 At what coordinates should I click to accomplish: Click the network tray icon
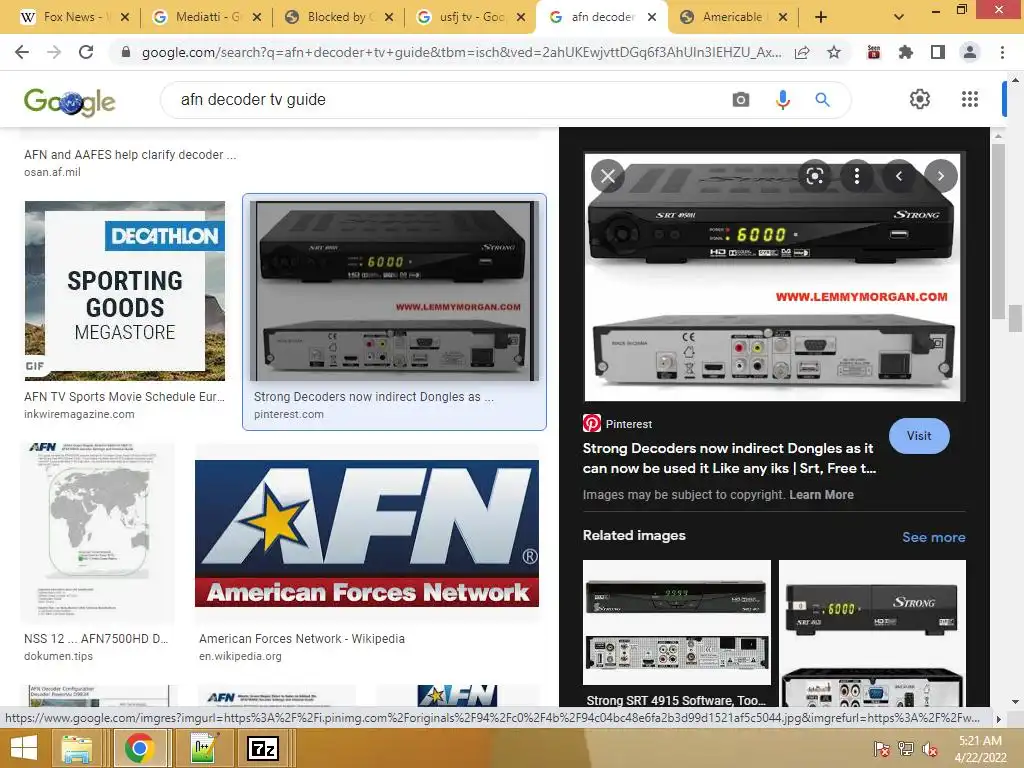click(x=905, y=749)
